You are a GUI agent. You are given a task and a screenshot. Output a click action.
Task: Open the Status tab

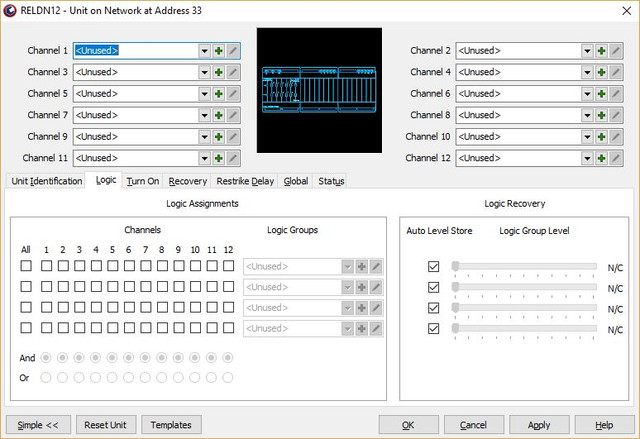coord(331,181)
